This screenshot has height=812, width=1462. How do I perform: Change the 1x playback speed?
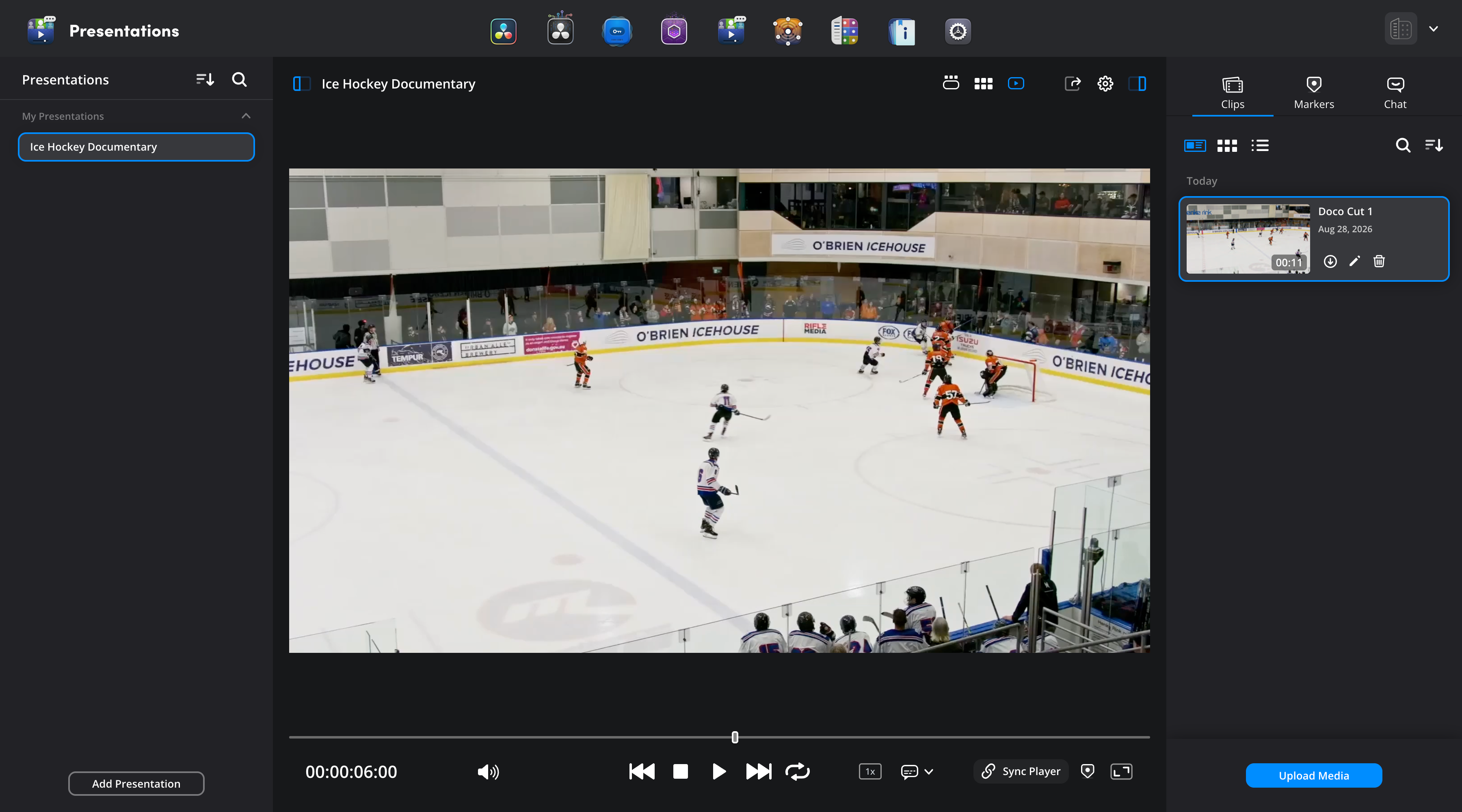(870, 772)
